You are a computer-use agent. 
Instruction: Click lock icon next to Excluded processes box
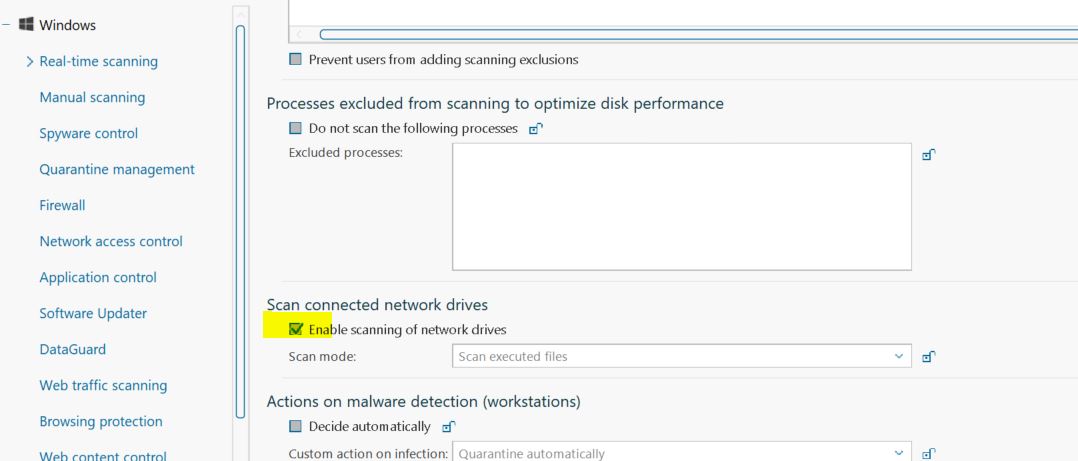pyautogui.click(x=928, y=155)
